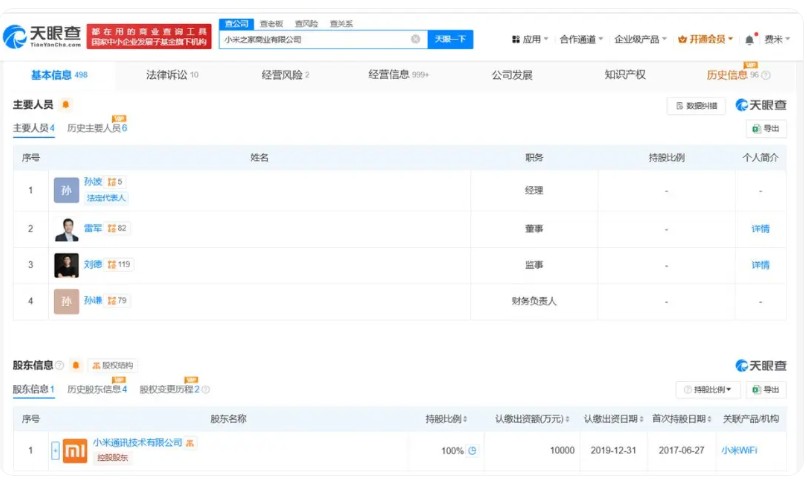Click the Tianyancha logo
The image size is (807, 486).
(x=42, y=37)
